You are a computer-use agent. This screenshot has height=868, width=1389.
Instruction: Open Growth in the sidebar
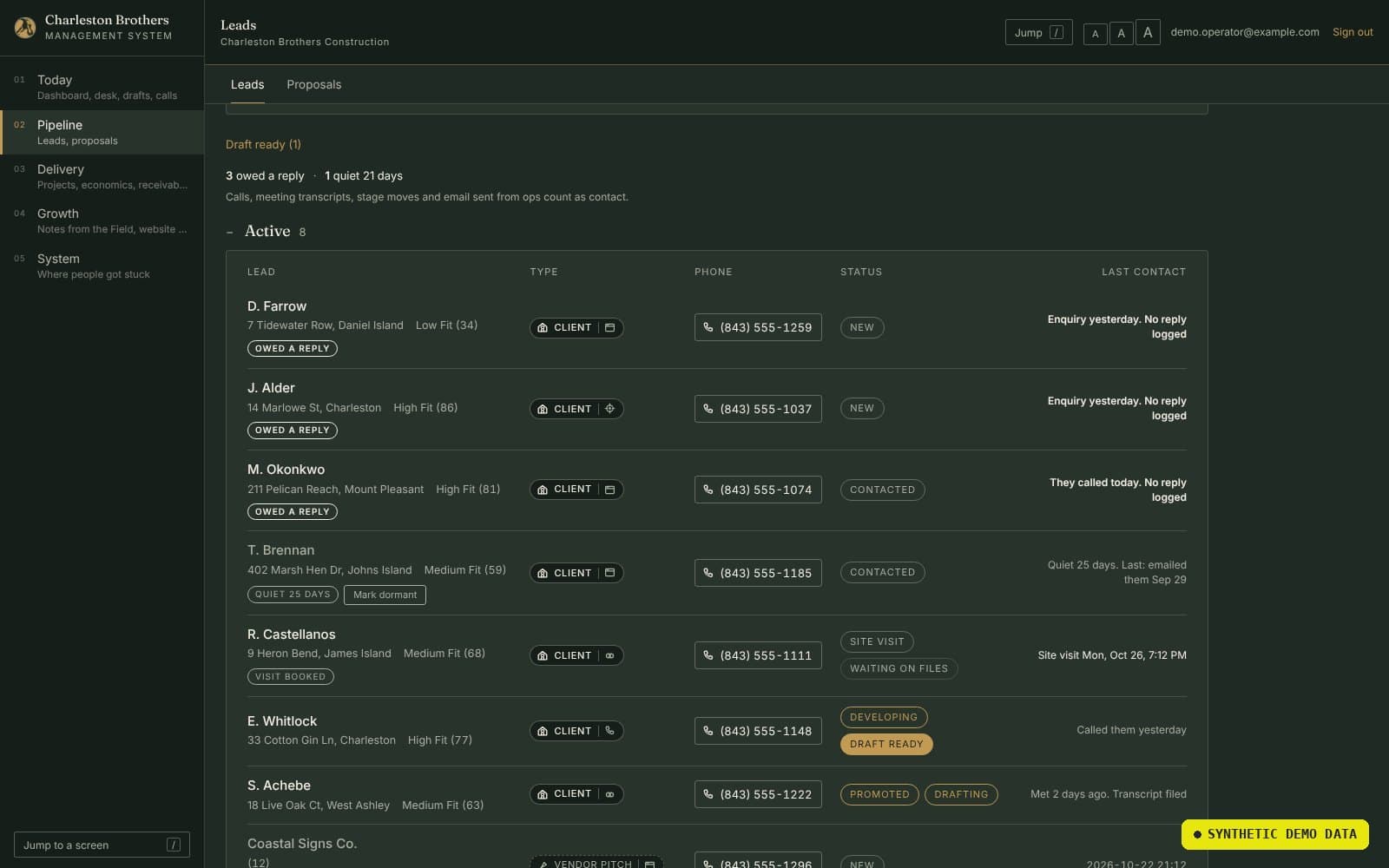pyautogui.click(x=102, y=220)
